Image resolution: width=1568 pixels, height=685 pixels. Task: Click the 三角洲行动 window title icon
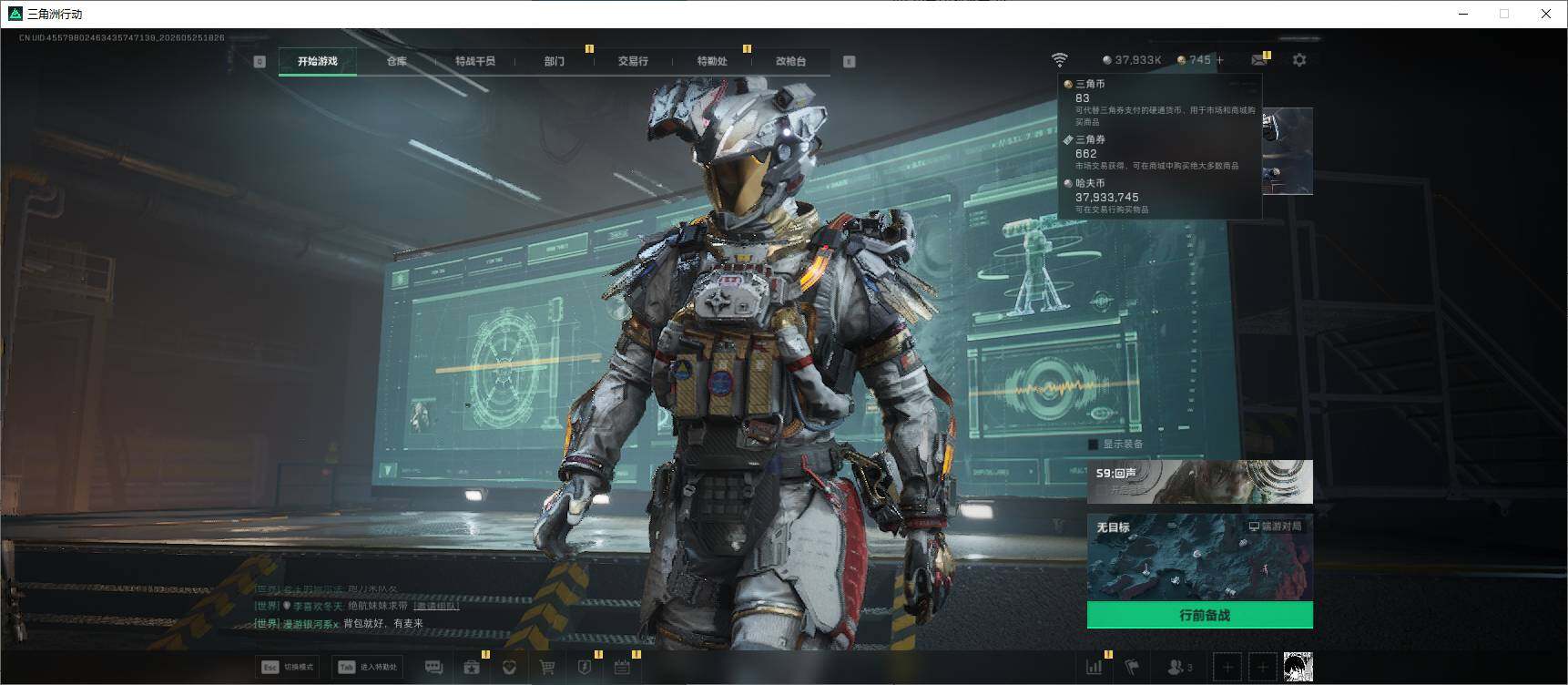(x=15, y=14)
